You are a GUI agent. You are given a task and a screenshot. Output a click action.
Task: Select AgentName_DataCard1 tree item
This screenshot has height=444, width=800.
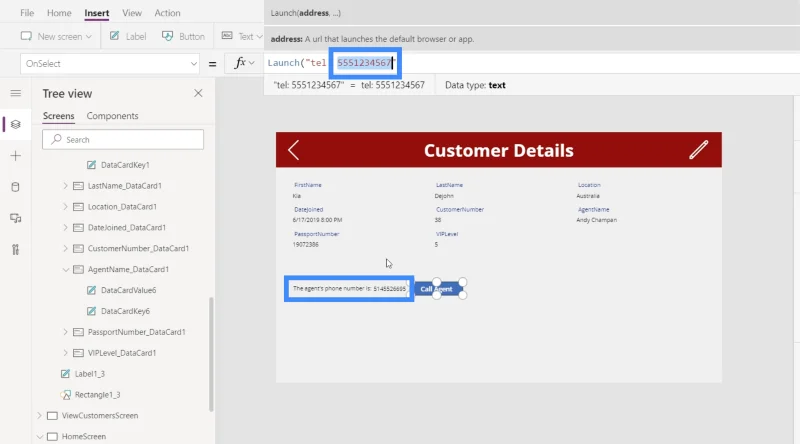[128, 269]
